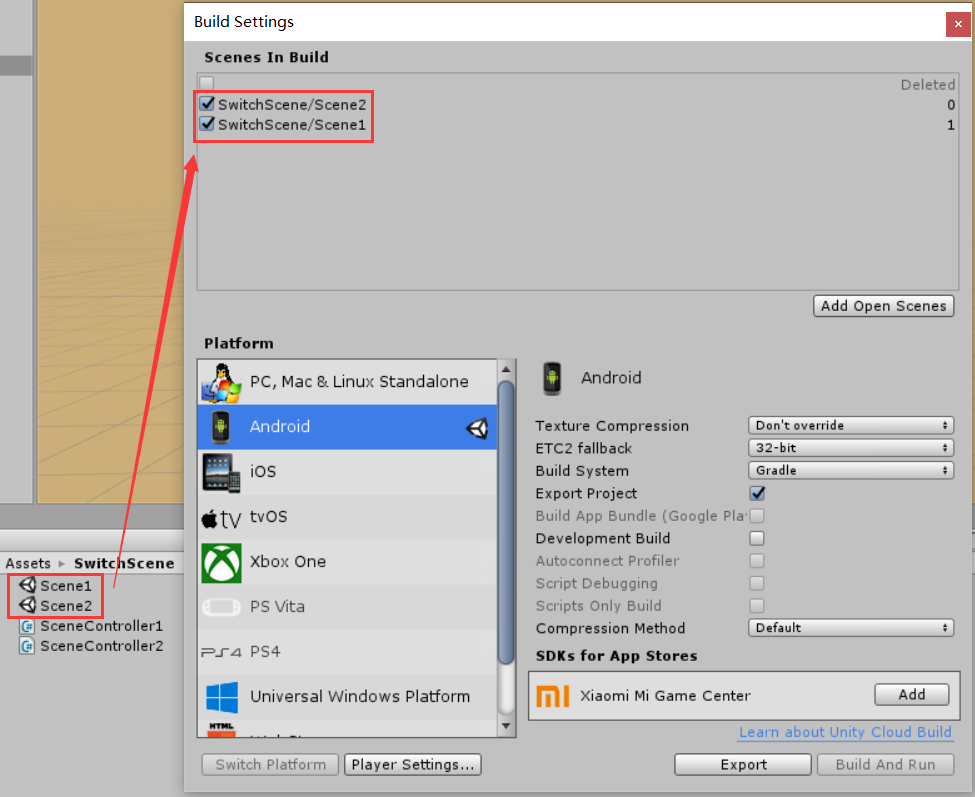975x797 pixels.
Task: Click the Scene2 Unity scene icon
Action: pos(27,605)
